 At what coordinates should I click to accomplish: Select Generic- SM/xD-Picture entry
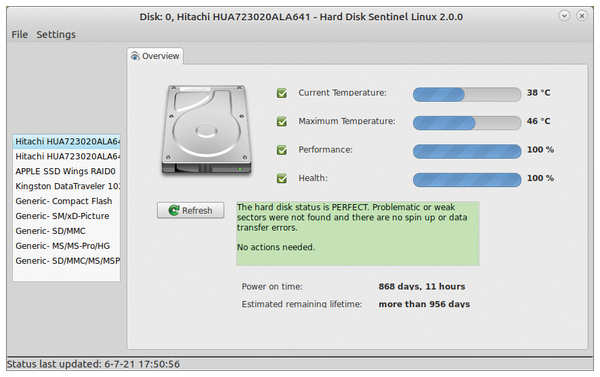coord(67,216)
